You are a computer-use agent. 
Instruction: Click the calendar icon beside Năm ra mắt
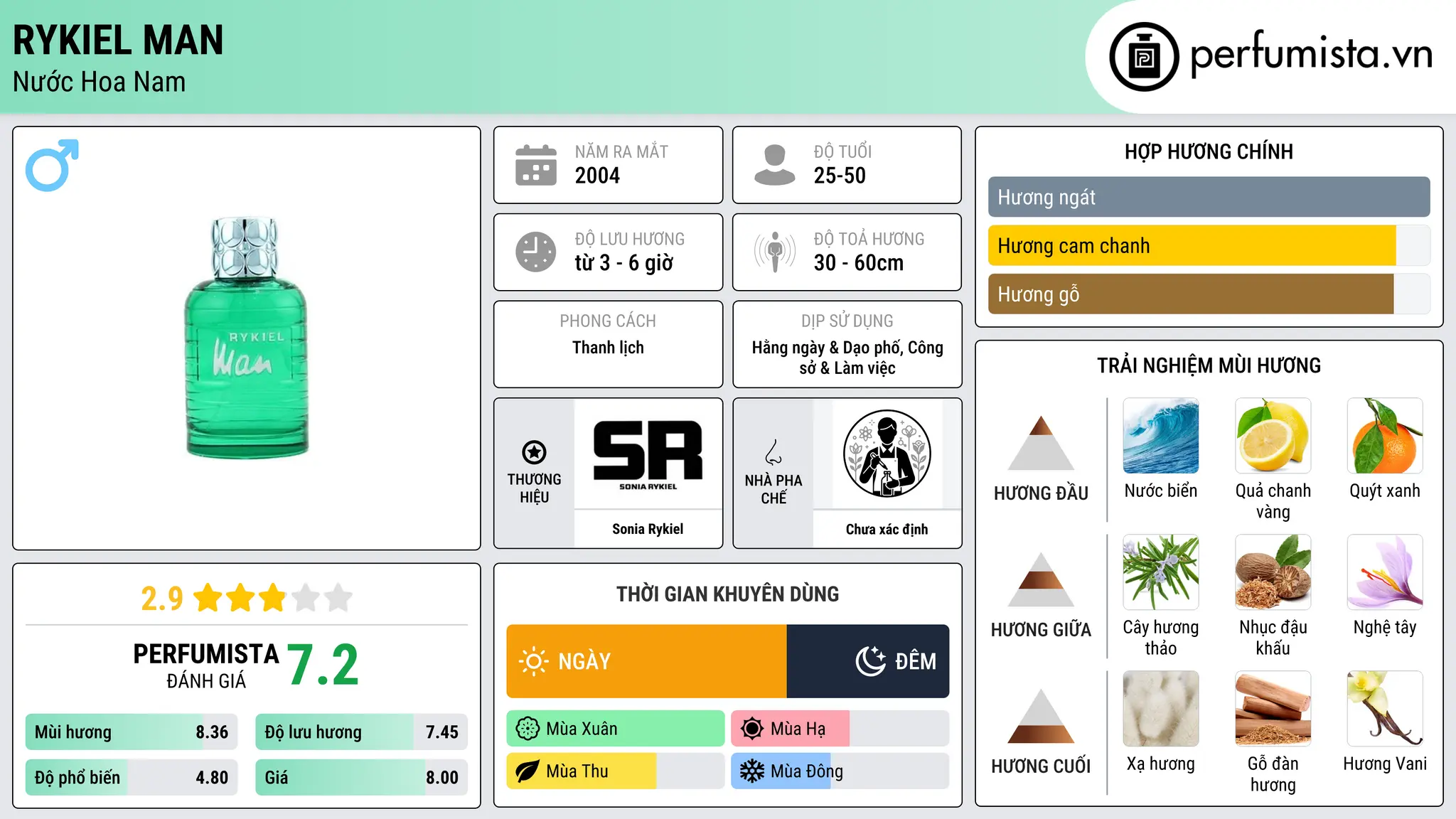[x=536, y=165]
